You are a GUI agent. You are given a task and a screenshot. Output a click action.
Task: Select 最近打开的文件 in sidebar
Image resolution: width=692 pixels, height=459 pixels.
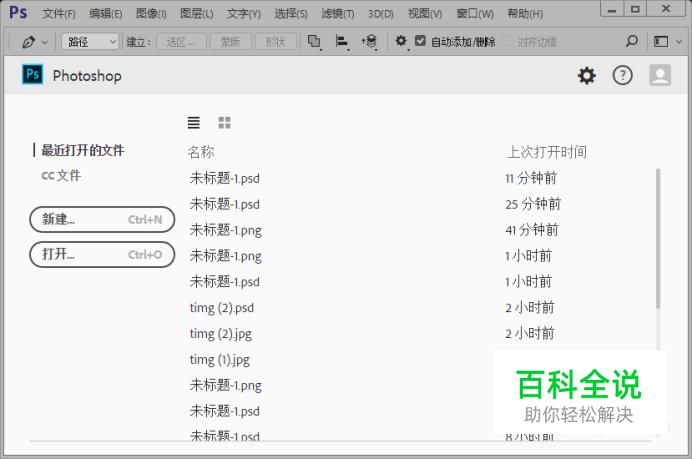tap(83, 150)
